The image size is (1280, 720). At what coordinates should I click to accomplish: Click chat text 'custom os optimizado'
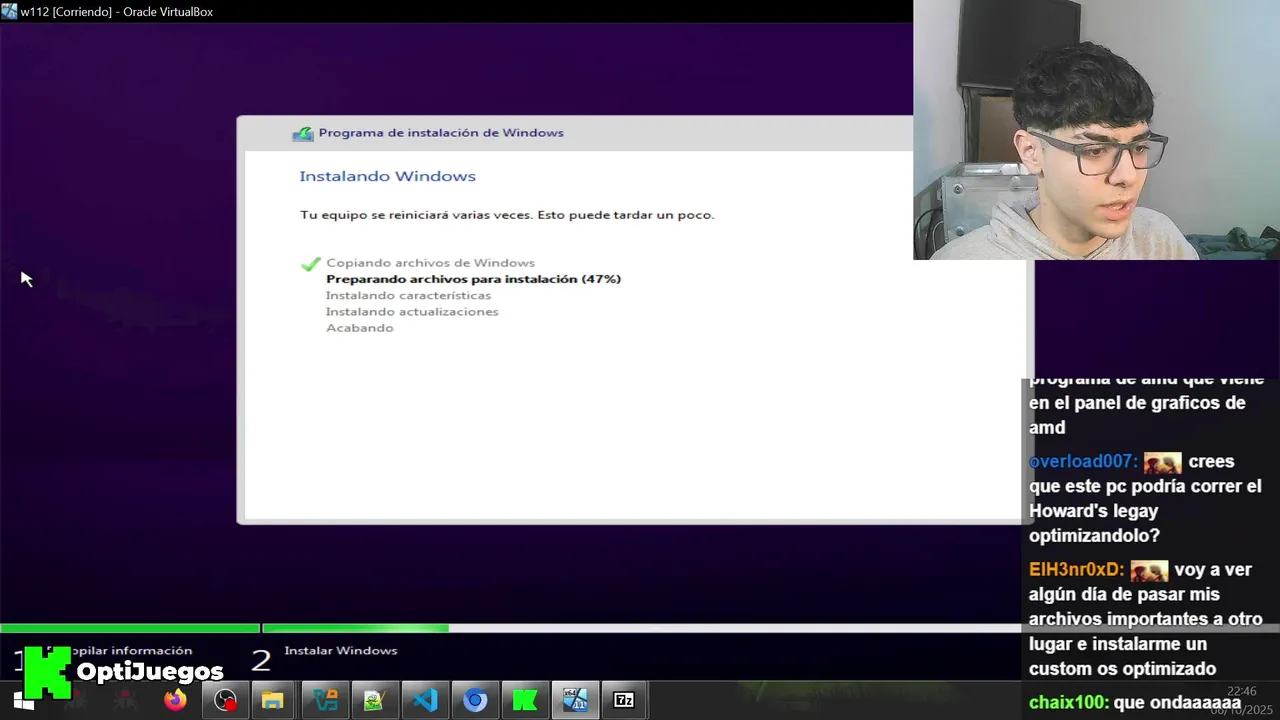tap(1122, 669)
